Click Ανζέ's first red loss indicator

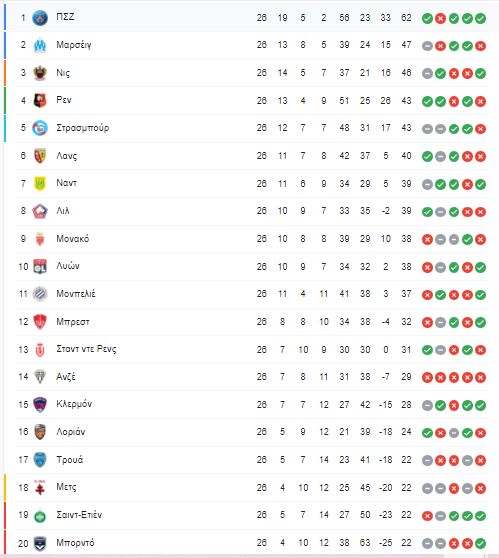pos(427,377)
